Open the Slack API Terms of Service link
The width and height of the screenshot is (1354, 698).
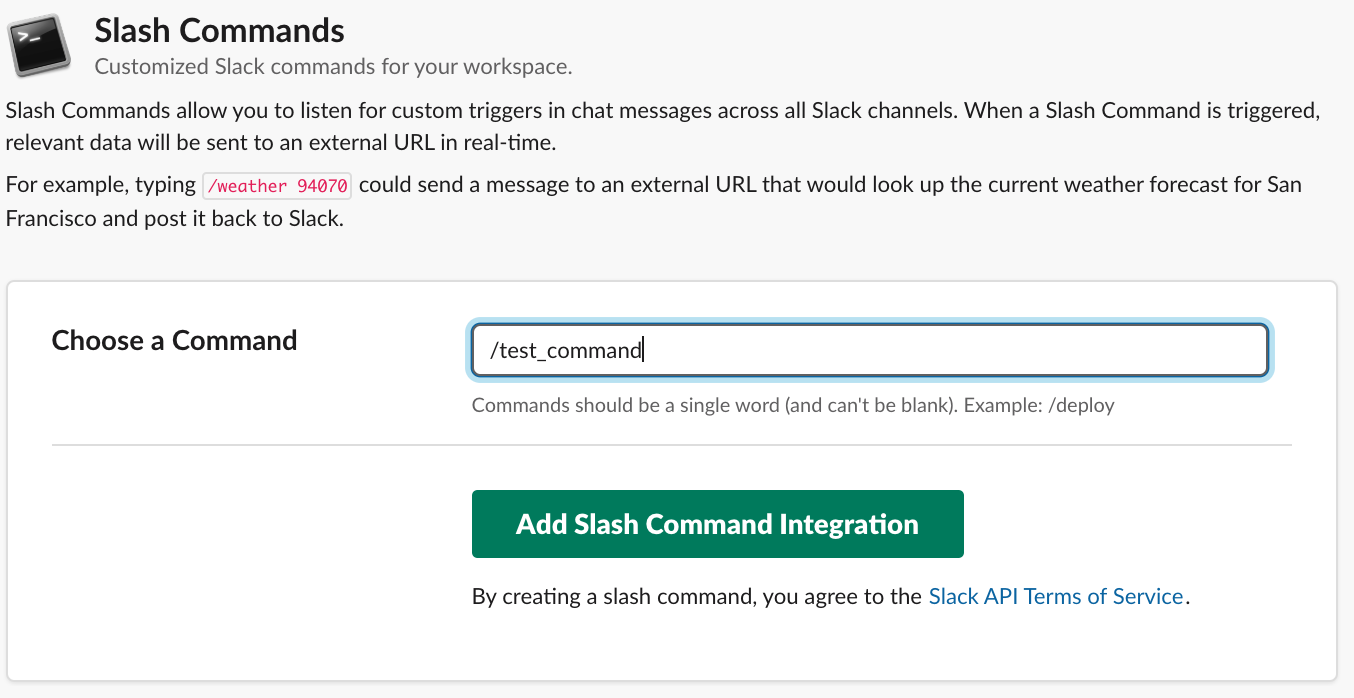pyautogui.click(x=1056, y=597)
